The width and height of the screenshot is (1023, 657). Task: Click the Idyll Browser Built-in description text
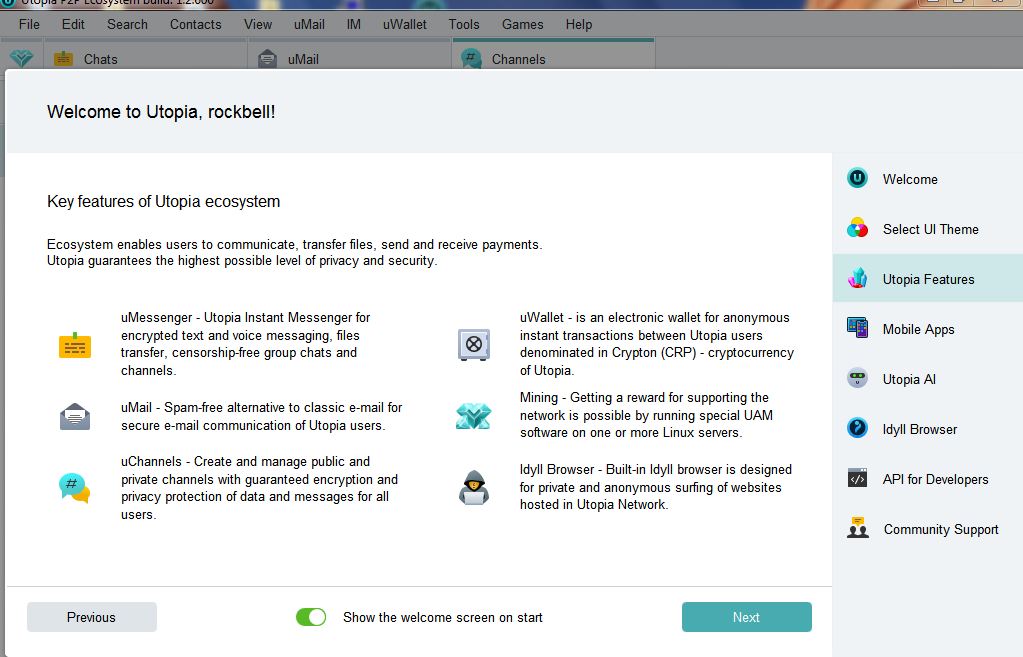[656, 487]
